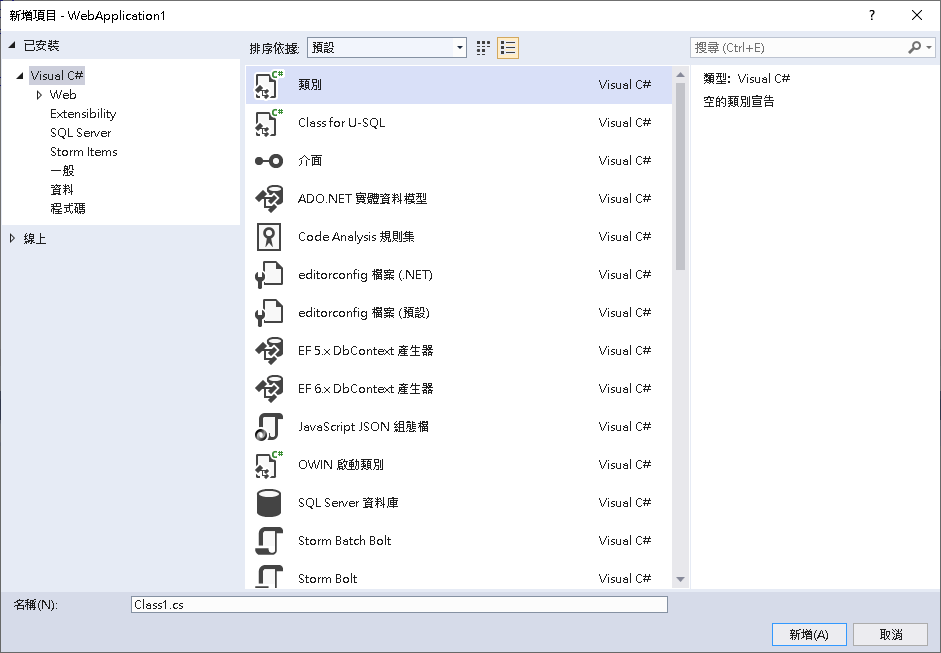This screenshot has width=941, height=653.
Task: Select the 程式碼 code category
Action: coord(68,209)
